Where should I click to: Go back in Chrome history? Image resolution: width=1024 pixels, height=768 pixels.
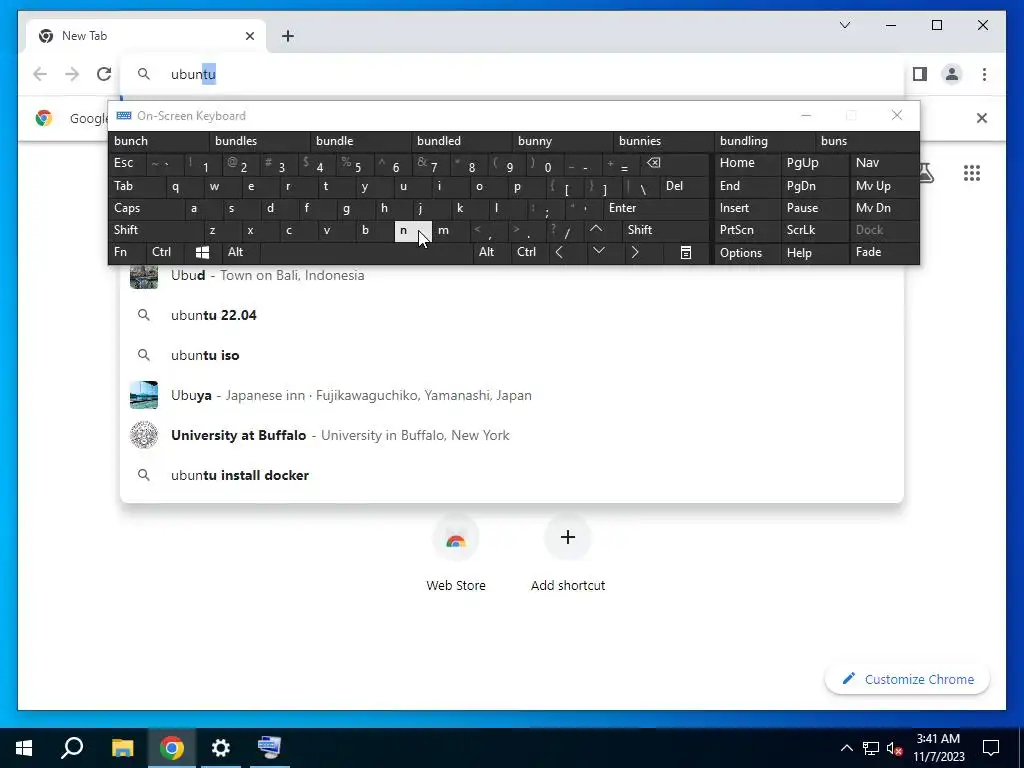pos(40,74)
